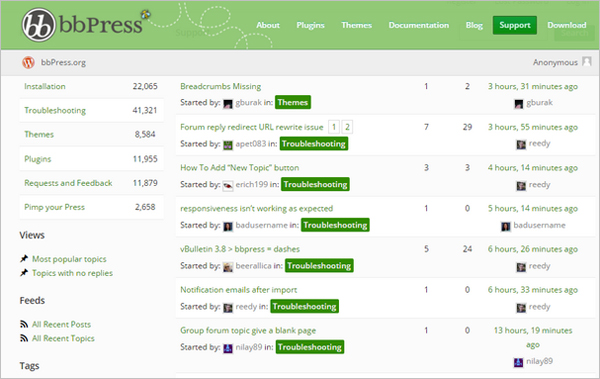Image resolution: width=600 pixels, height=379 pixels.
Task: Click the pin icon beside Topics with no replies
Action: 24,273
